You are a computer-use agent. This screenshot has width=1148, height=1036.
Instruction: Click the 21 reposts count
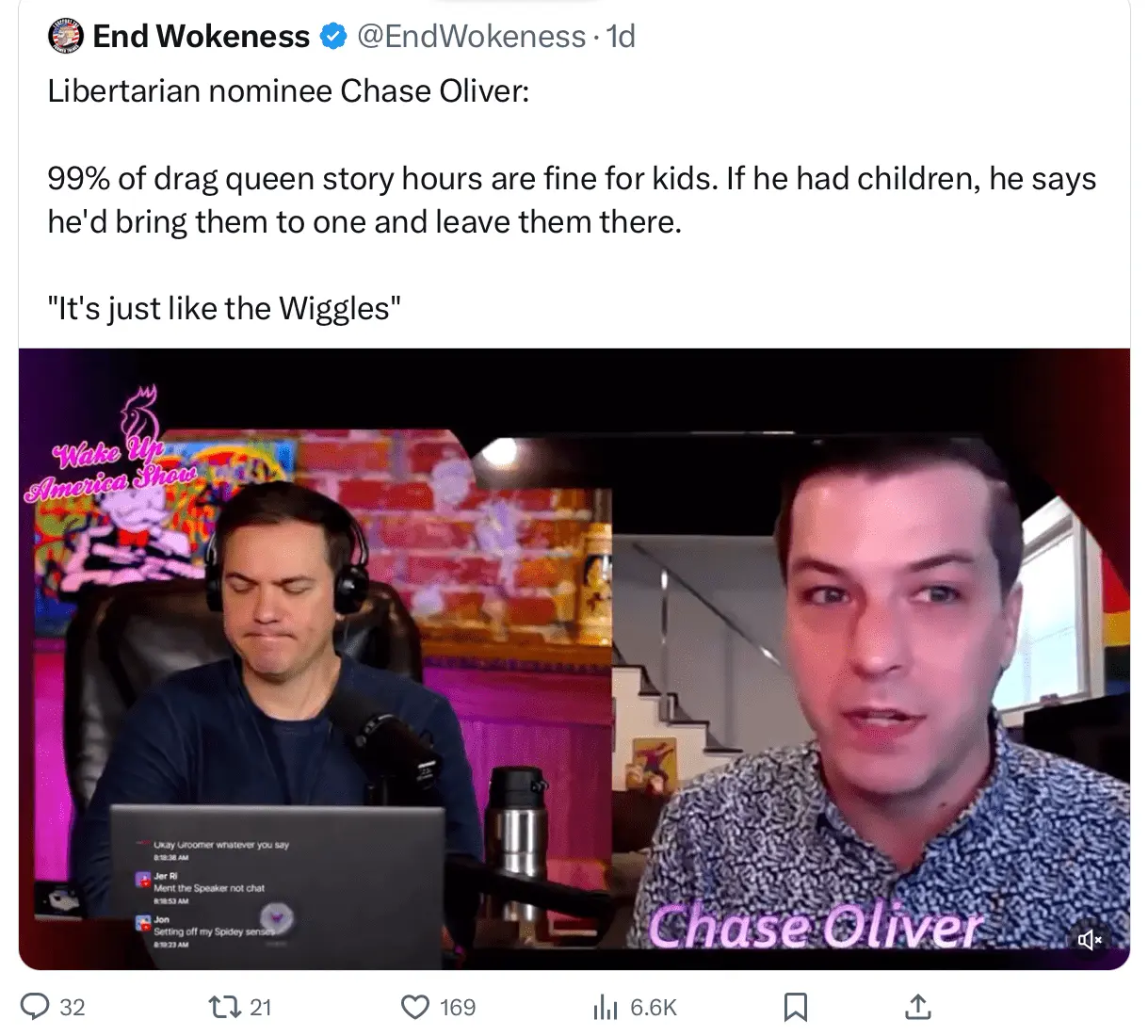click(261, 1008)
